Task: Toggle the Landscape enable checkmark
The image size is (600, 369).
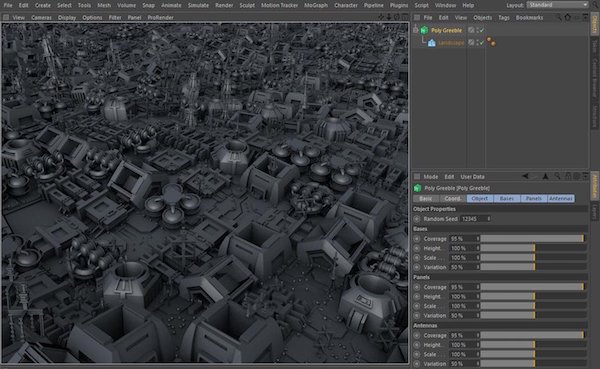Action: coord(482,42)
